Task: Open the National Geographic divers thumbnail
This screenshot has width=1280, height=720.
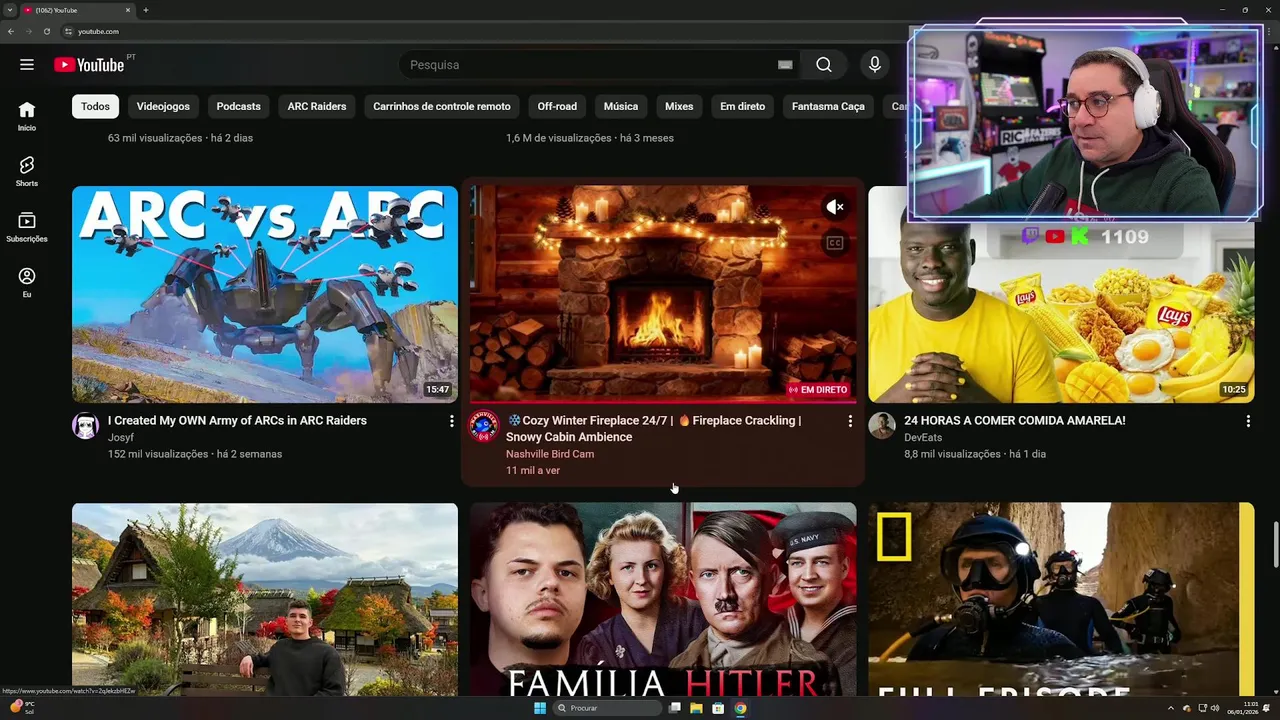Action: pyautogui.click(x=1061, y=599)
